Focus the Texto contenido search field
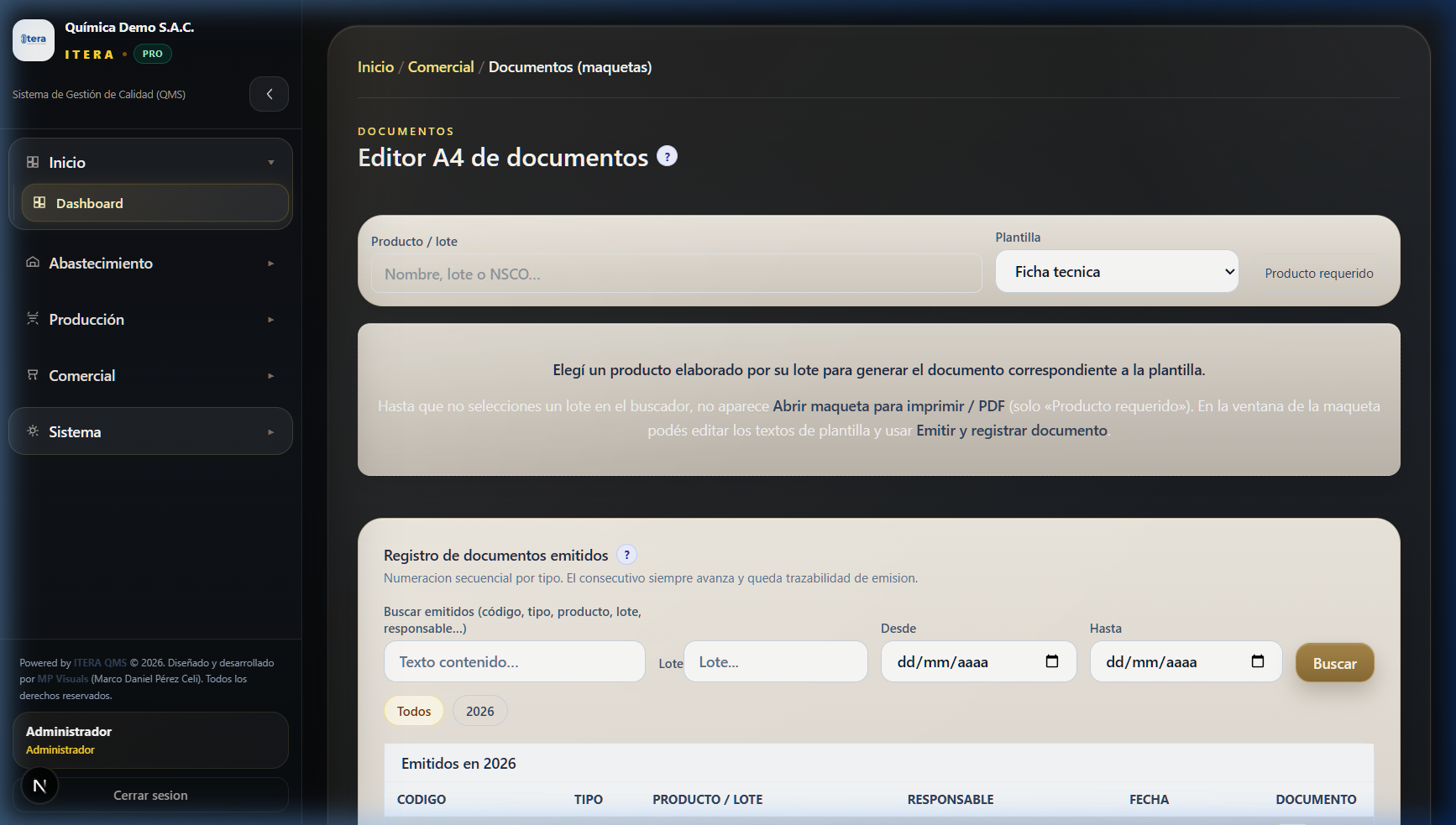 point(514,661)
